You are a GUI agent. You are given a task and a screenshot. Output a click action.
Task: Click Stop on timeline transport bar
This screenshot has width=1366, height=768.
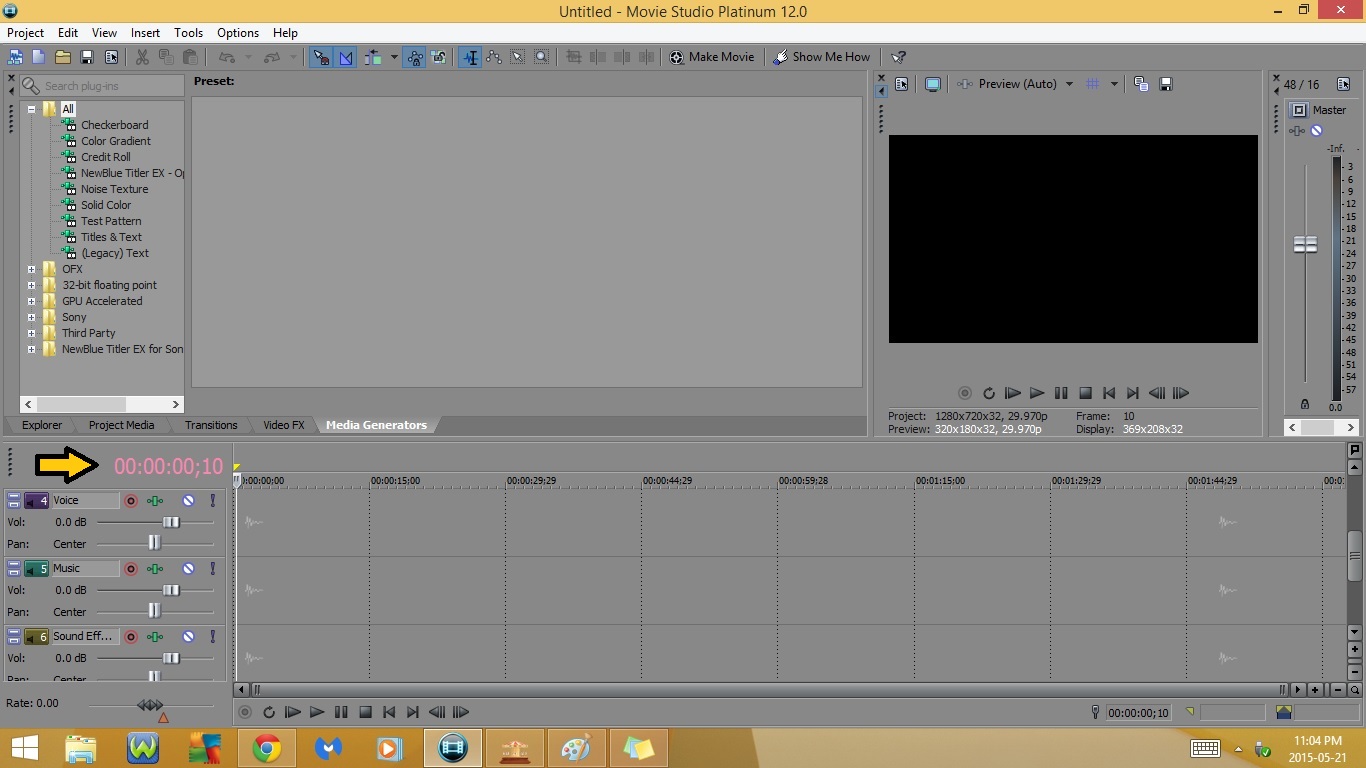tap(365, 712)
